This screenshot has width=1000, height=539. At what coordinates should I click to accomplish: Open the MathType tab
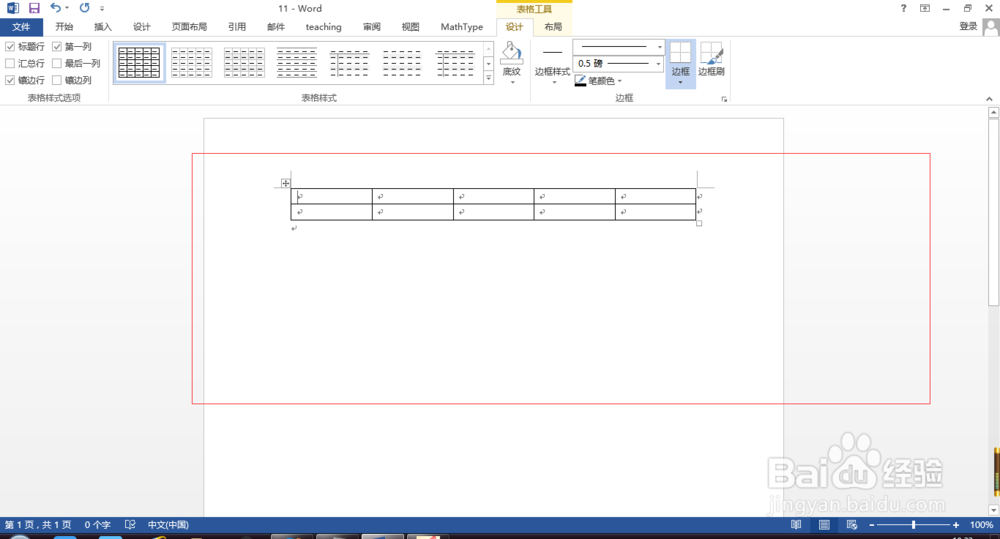click(x=462, y=27)
